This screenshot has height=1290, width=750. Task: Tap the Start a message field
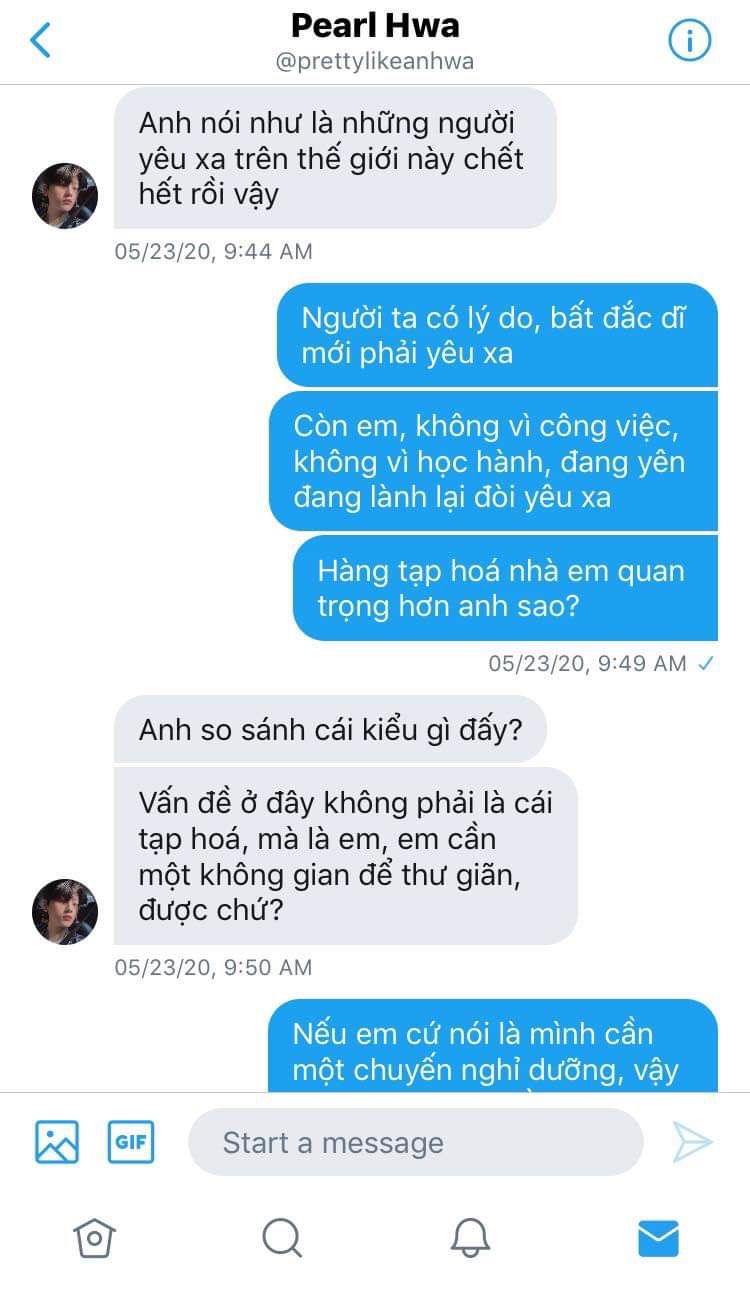(x=415, y=1142)
